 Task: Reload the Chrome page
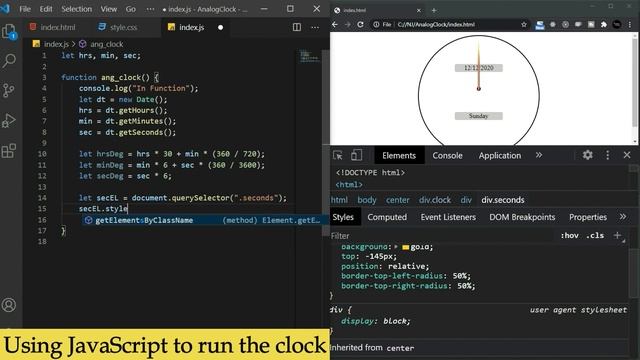[360, 24]
